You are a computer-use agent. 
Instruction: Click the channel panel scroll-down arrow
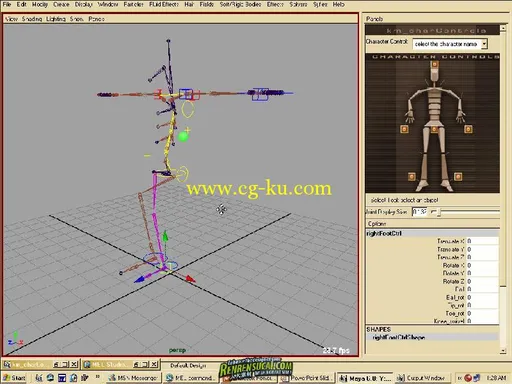503,351
